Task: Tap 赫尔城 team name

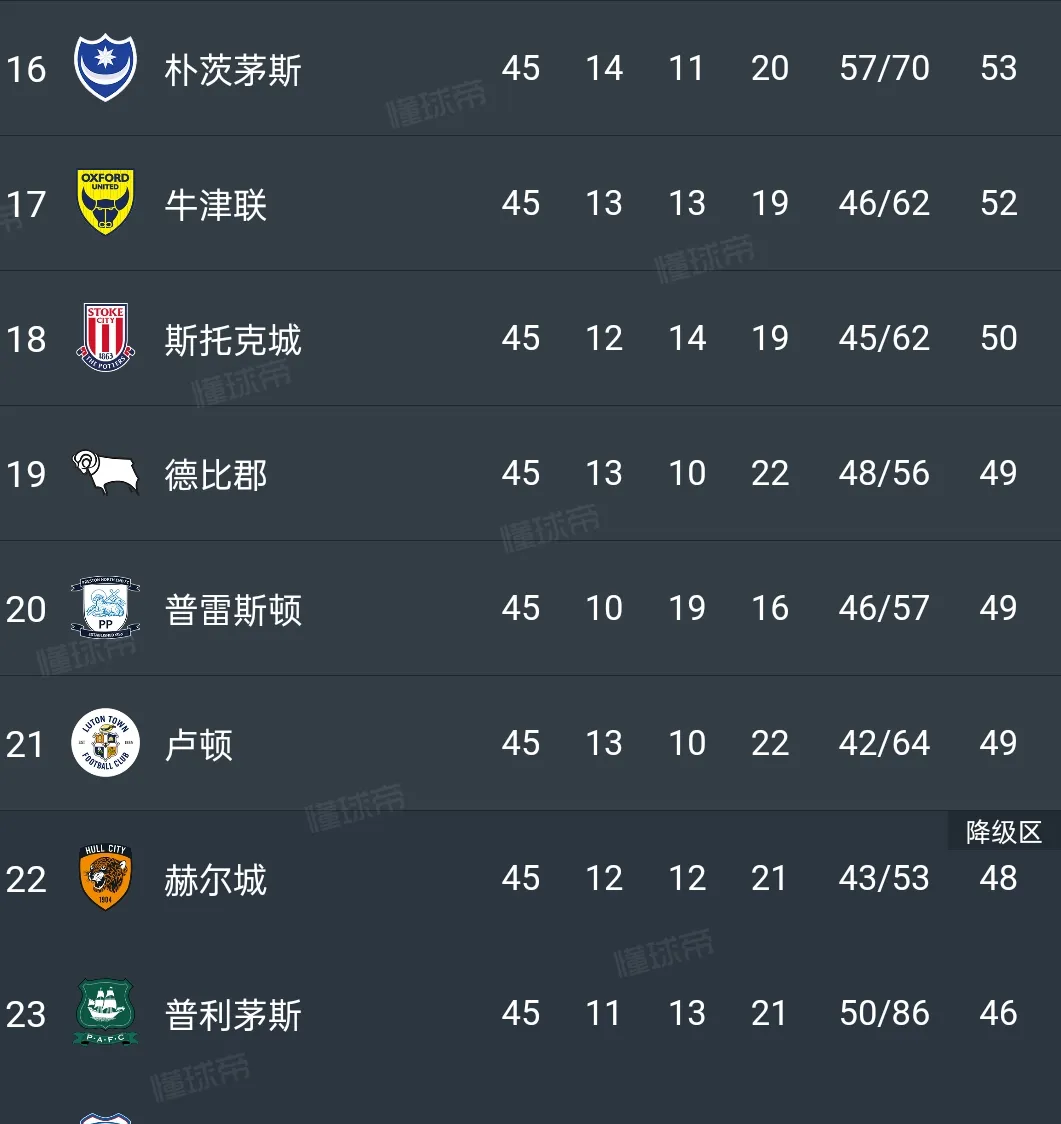Action: click(216, 880)
